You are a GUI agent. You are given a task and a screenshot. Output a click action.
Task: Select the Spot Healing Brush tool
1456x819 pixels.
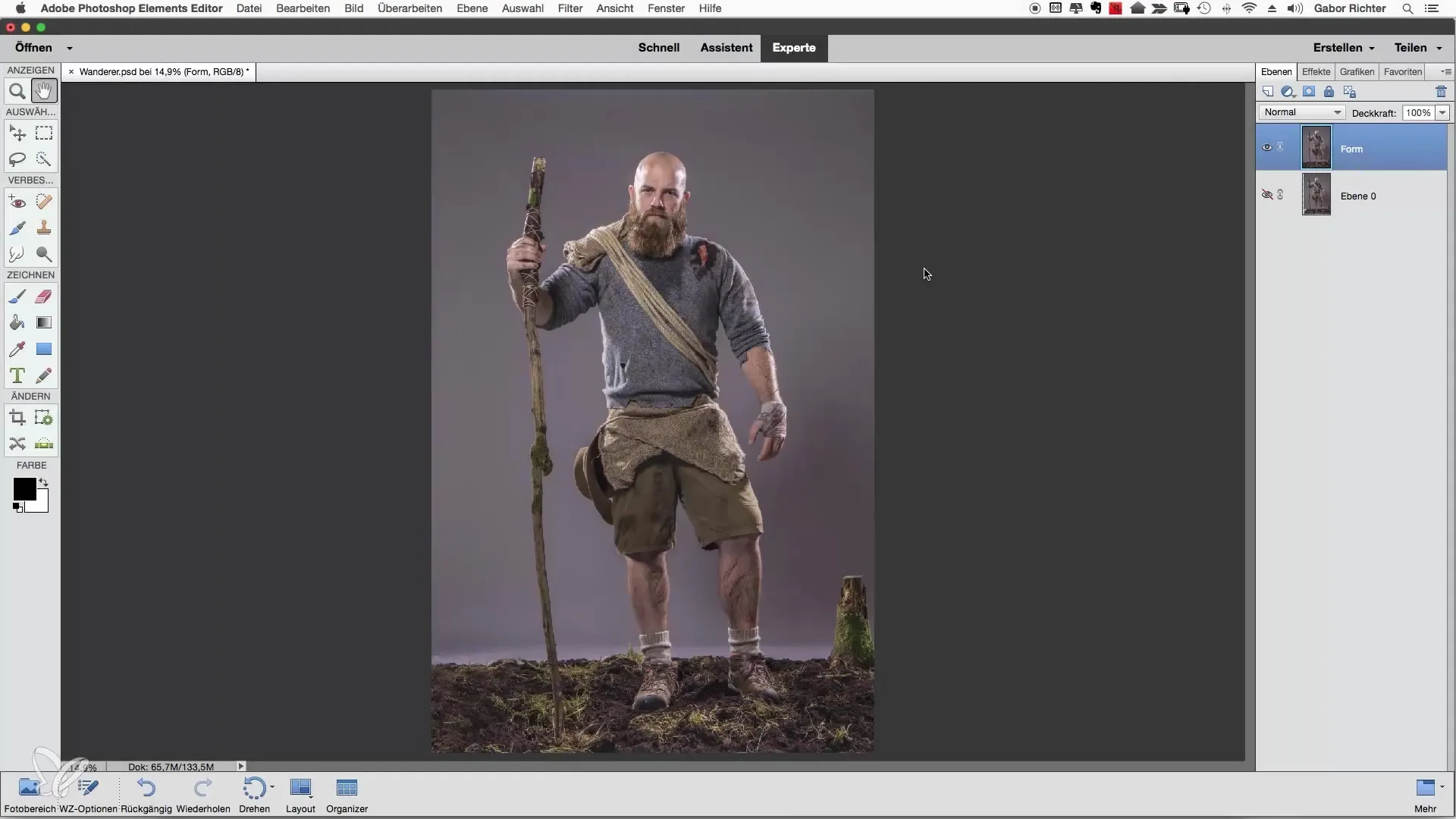point(44,202)
